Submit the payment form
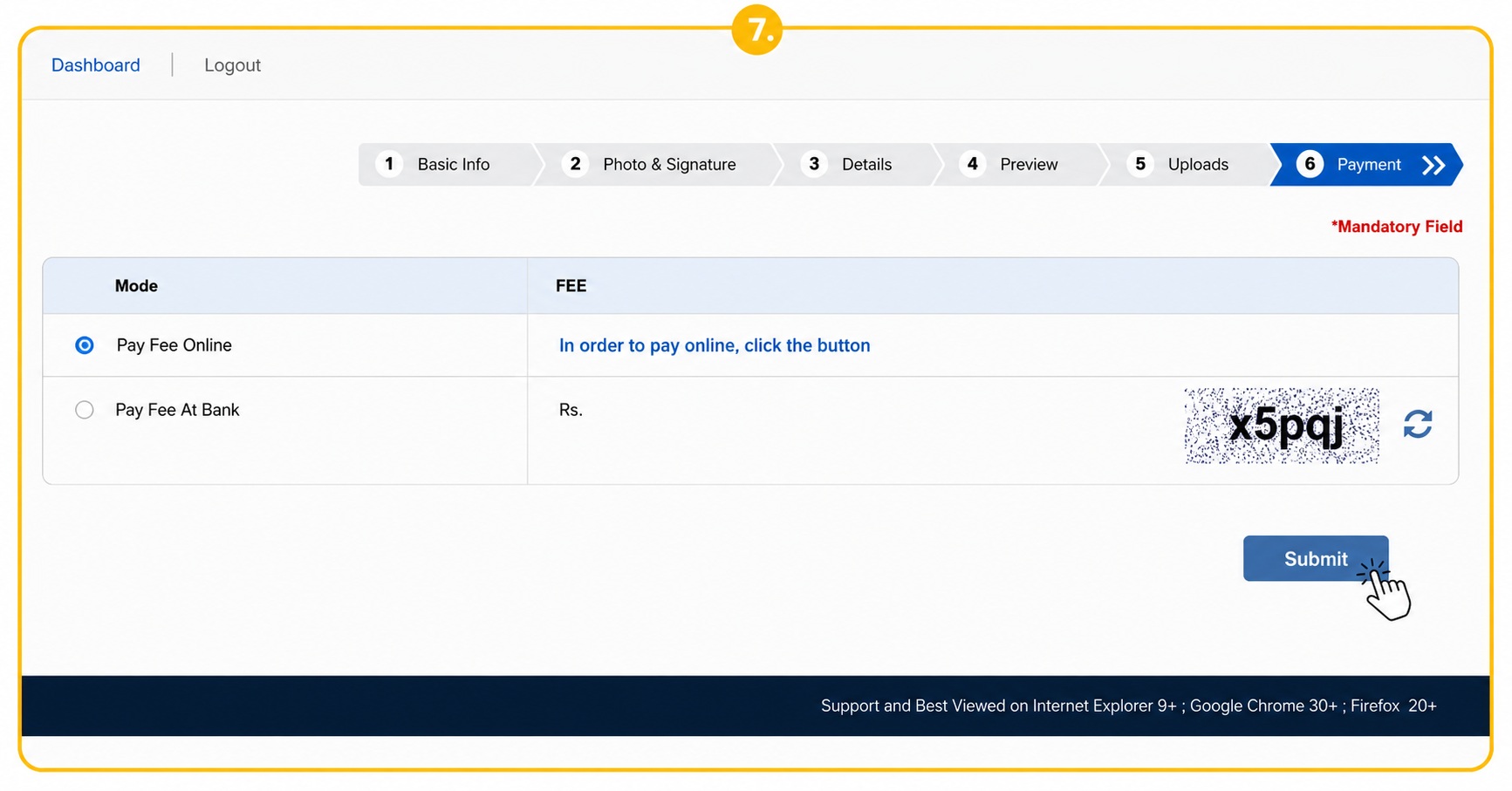Image resolution: width=1512 pixels, height=791 pixels. pos(1316,558)
